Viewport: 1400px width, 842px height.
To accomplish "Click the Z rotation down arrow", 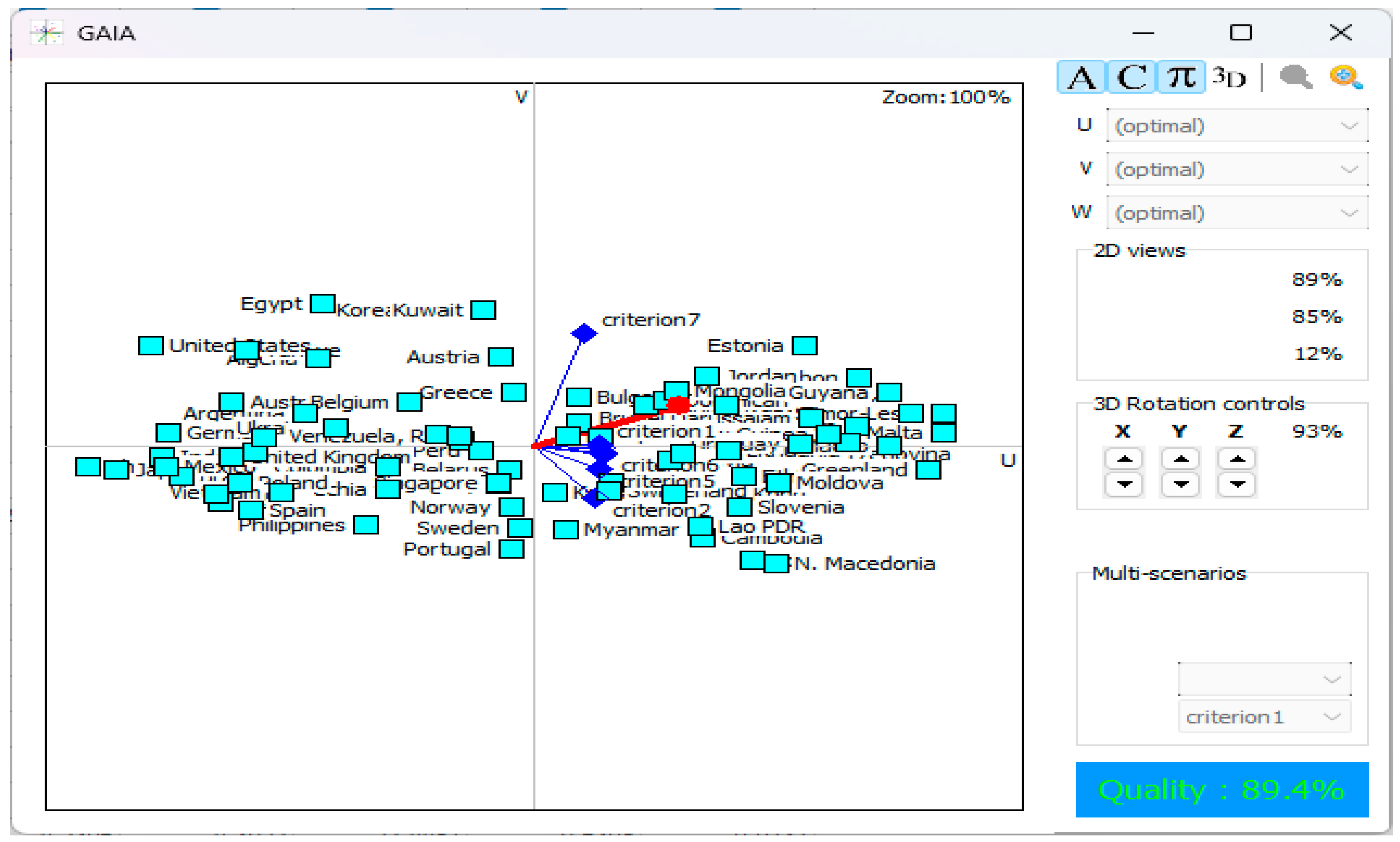I will 1237,485.
